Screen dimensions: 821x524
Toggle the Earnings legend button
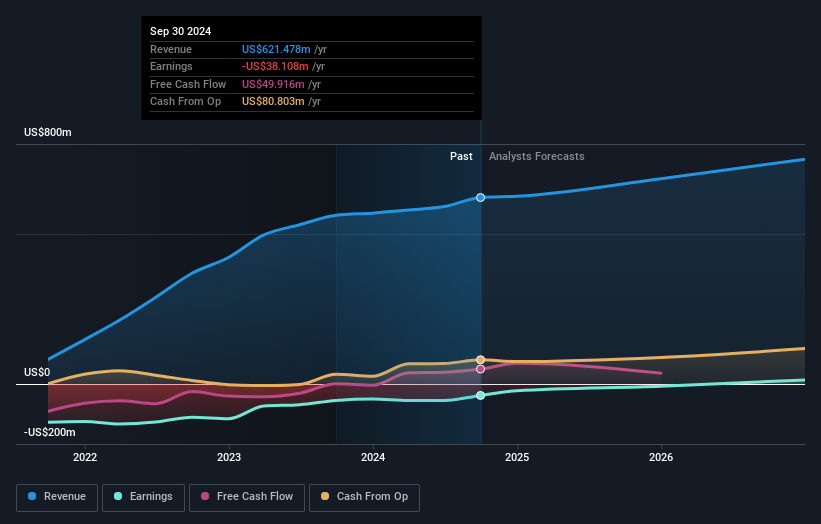click(x=143, y=497)
